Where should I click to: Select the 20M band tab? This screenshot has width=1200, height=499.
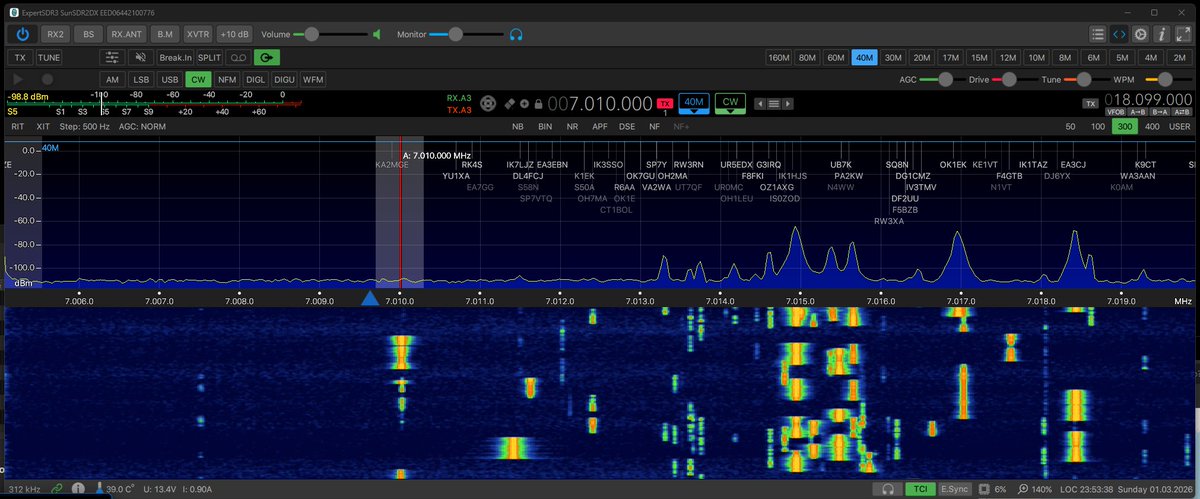click(922, 58)
